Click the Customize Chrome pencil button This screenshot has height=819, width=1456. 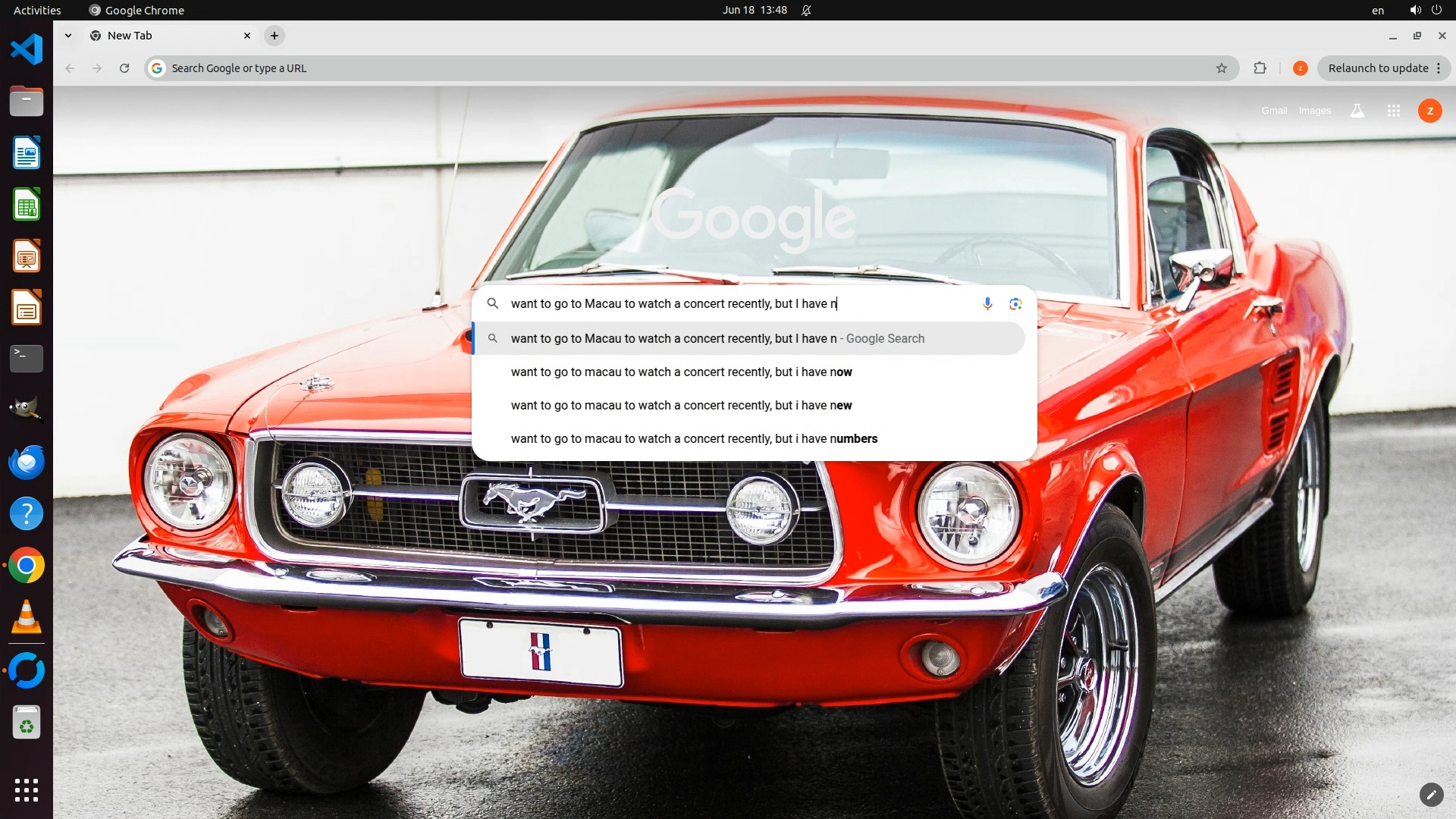pyautogui.click(x=1430, y=794)
